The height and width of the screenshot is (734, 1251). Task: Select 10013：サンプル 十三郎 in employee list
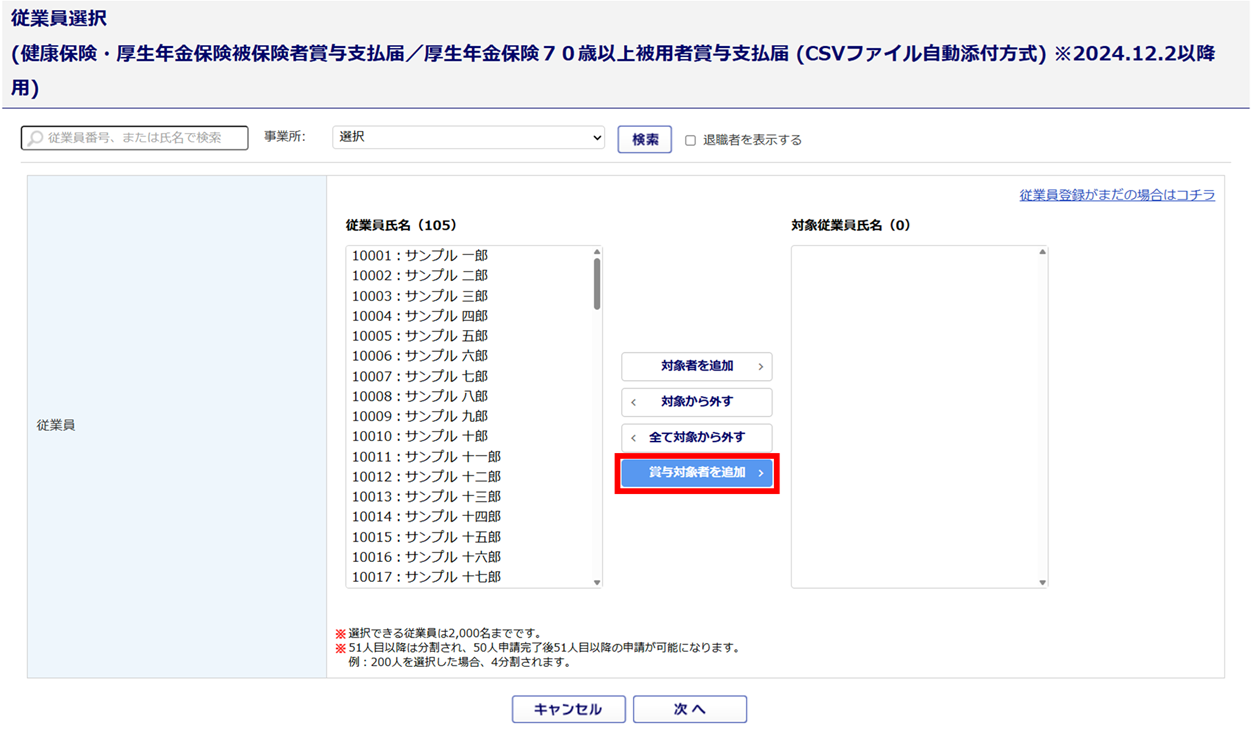coord(469,496)
